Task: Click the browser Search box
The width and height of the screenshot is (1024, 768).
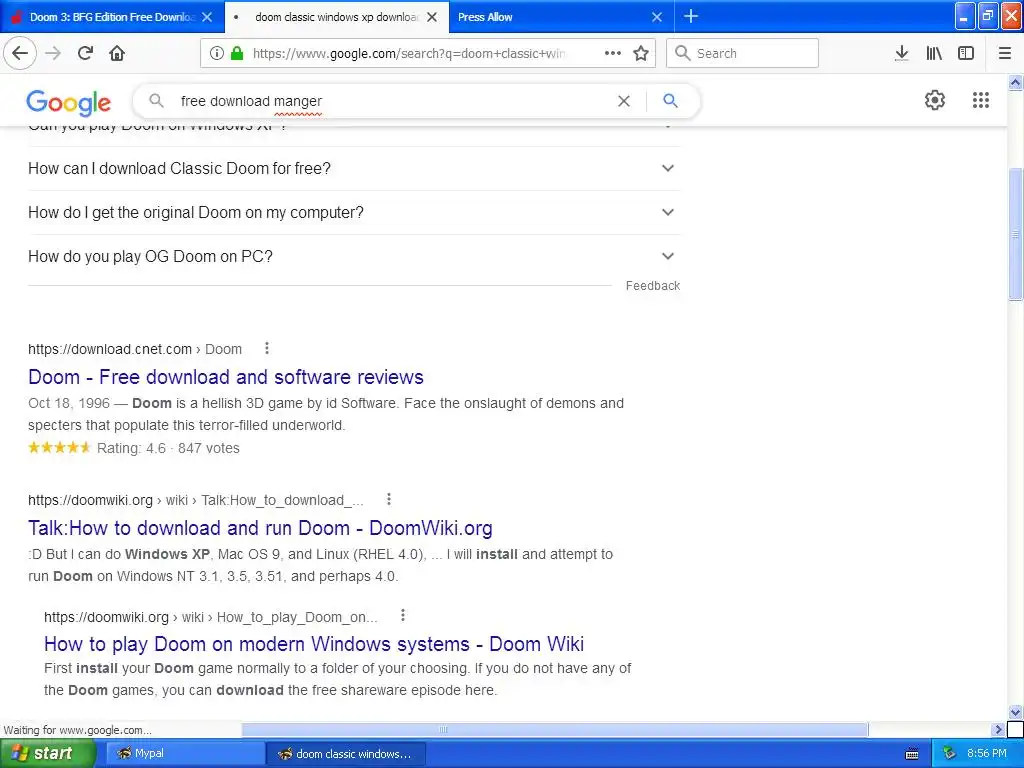Action: (x=743, y=53)
